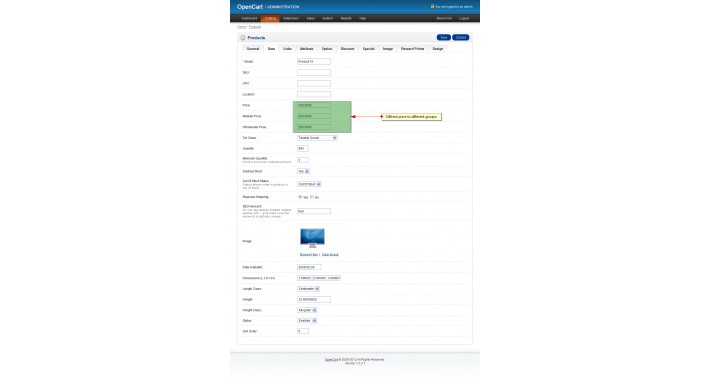The image size is (710, 380).
Task: Click the Model input field
Action: [314, 62]
